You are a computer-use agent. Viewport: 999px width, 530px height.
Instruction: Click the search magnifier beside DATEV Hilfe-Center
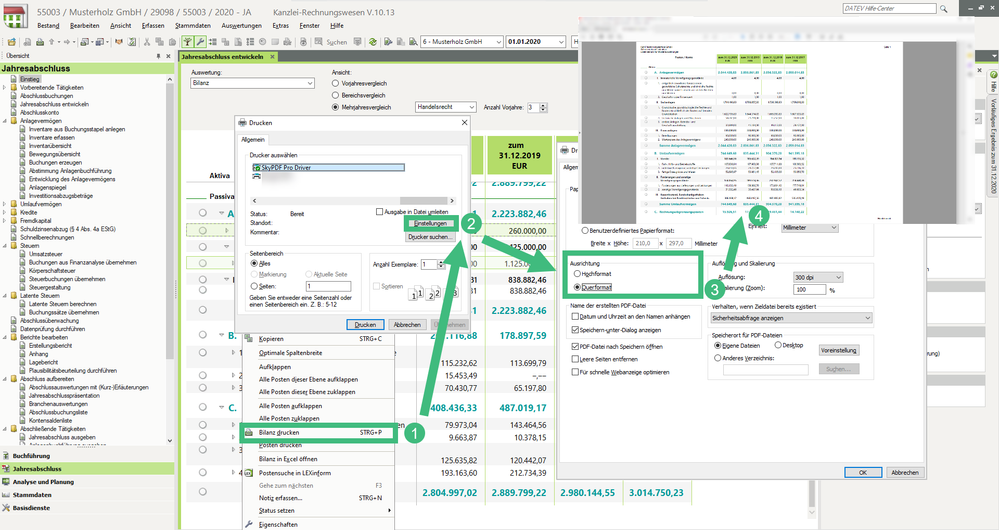(944, 8)
